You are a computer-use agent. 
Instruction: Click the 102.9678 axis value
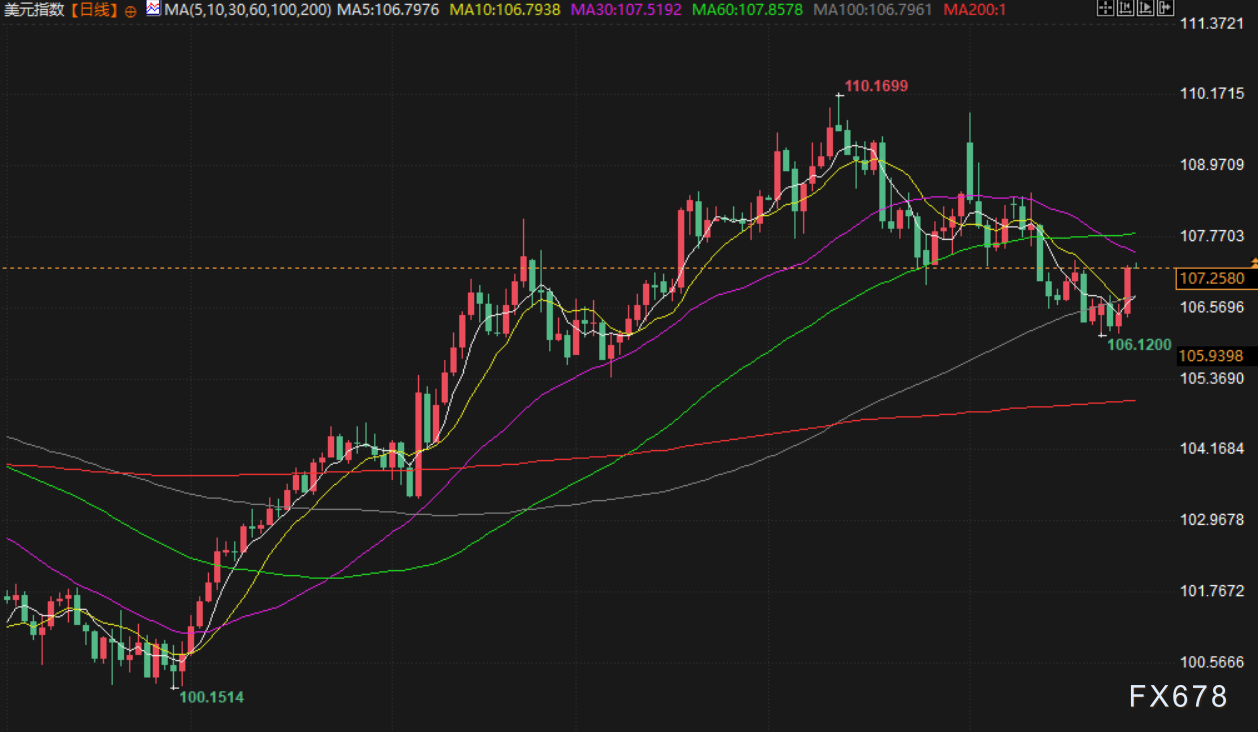[x=1212, y=520]
